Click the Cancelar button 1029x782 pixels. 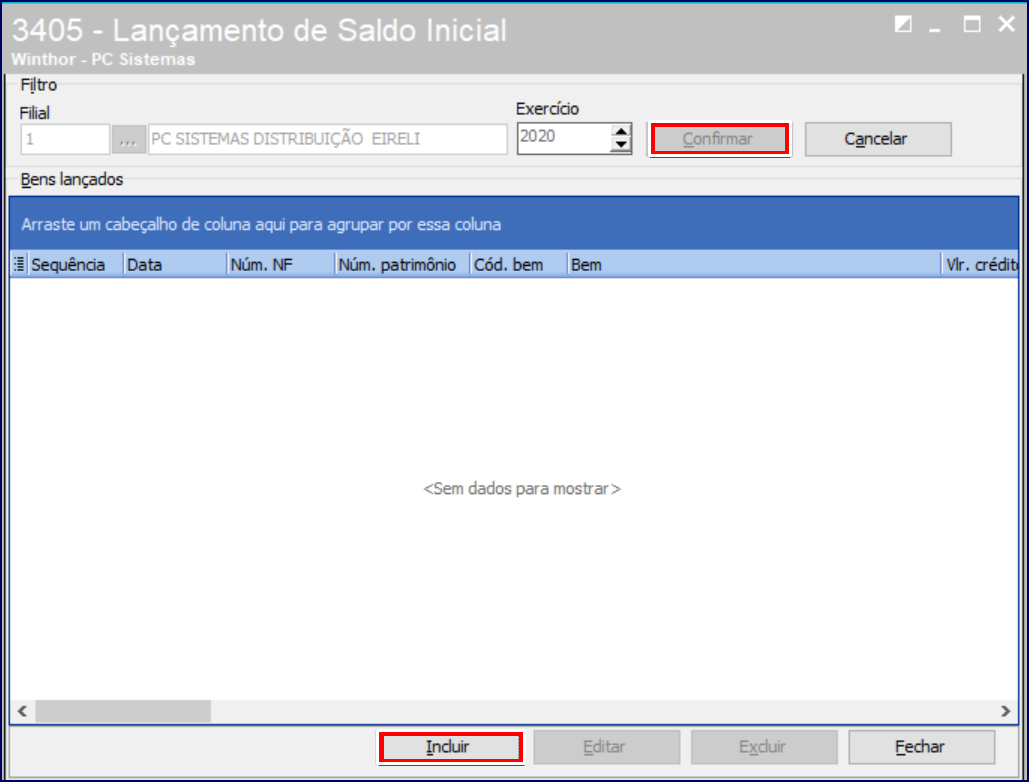point(877,139)
